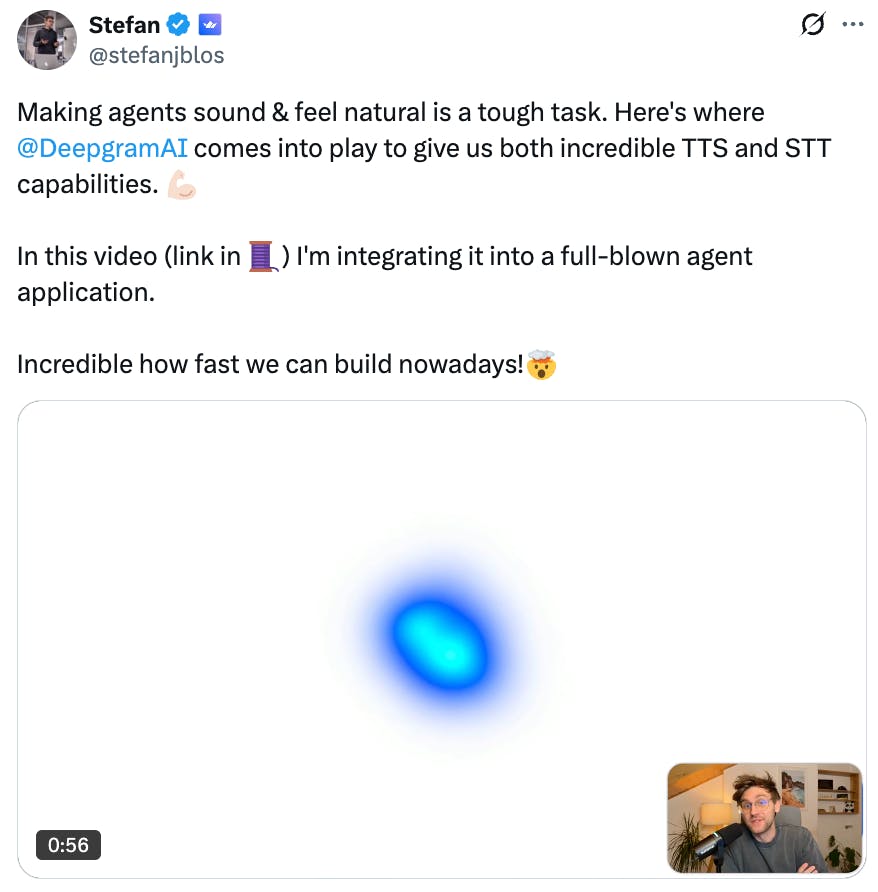Click the presenter webcam inset in video

coord(764,818)
